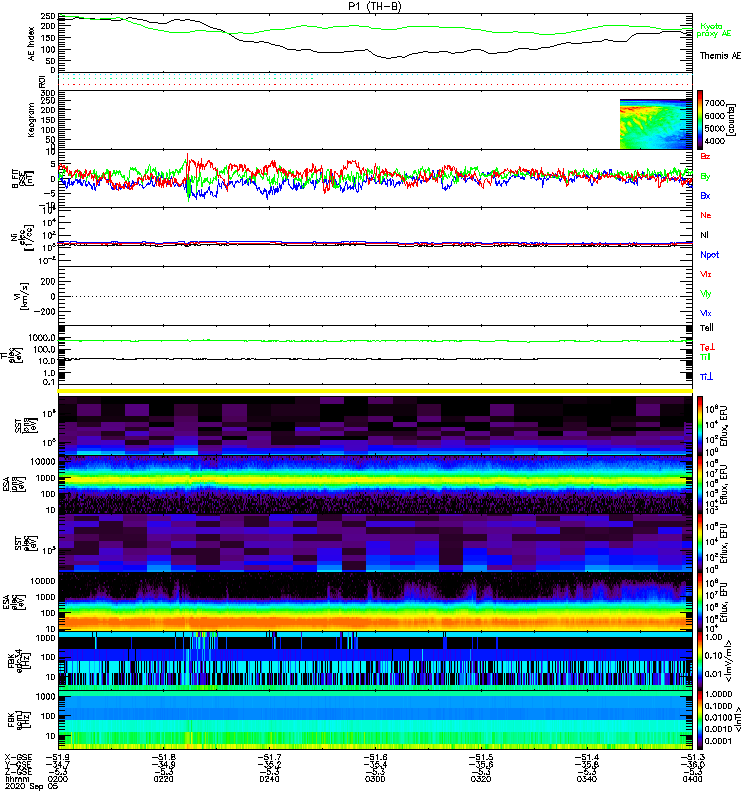Click the ESA elec Eflux color bar
The image size is (750, 800).
(x=700, y=602)
